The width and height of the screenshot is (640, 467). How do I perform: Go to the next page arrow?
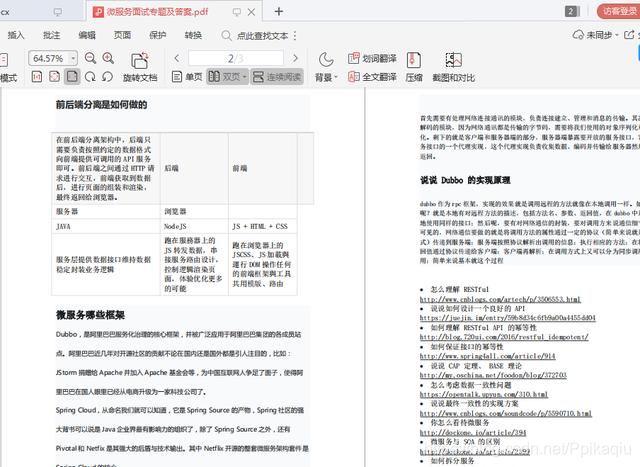coord(295,58)
